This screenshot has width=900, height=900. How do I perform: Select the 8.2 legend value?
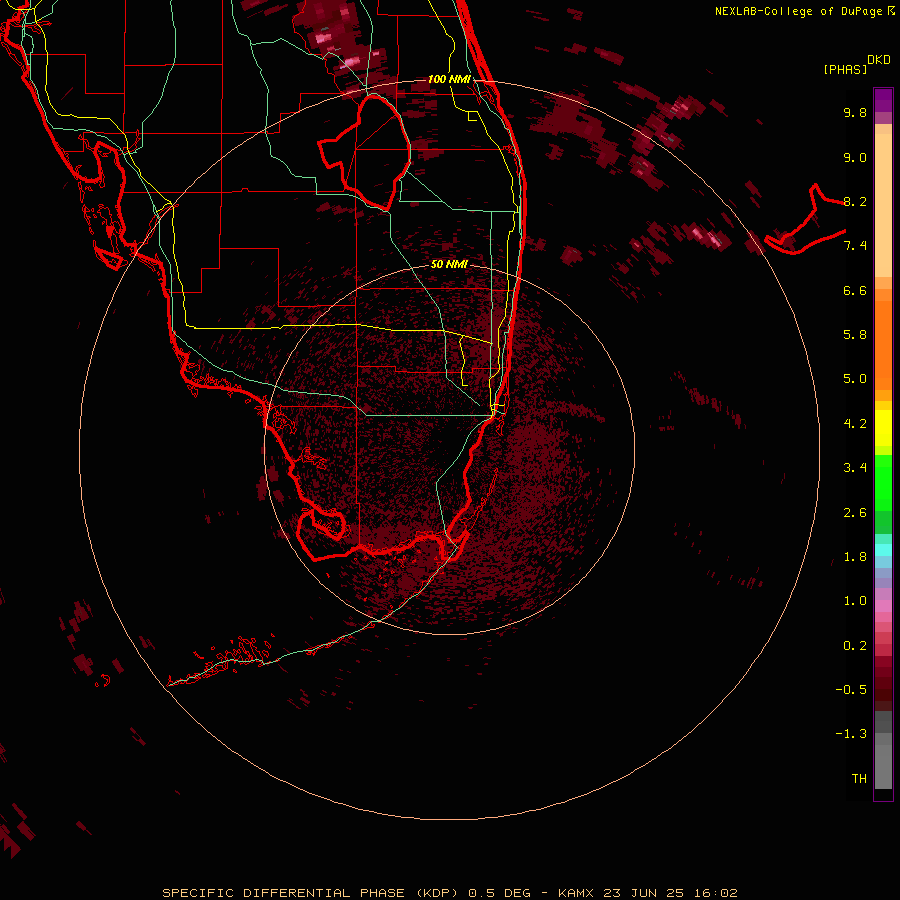pyautogui.click(x=855, y=201)
